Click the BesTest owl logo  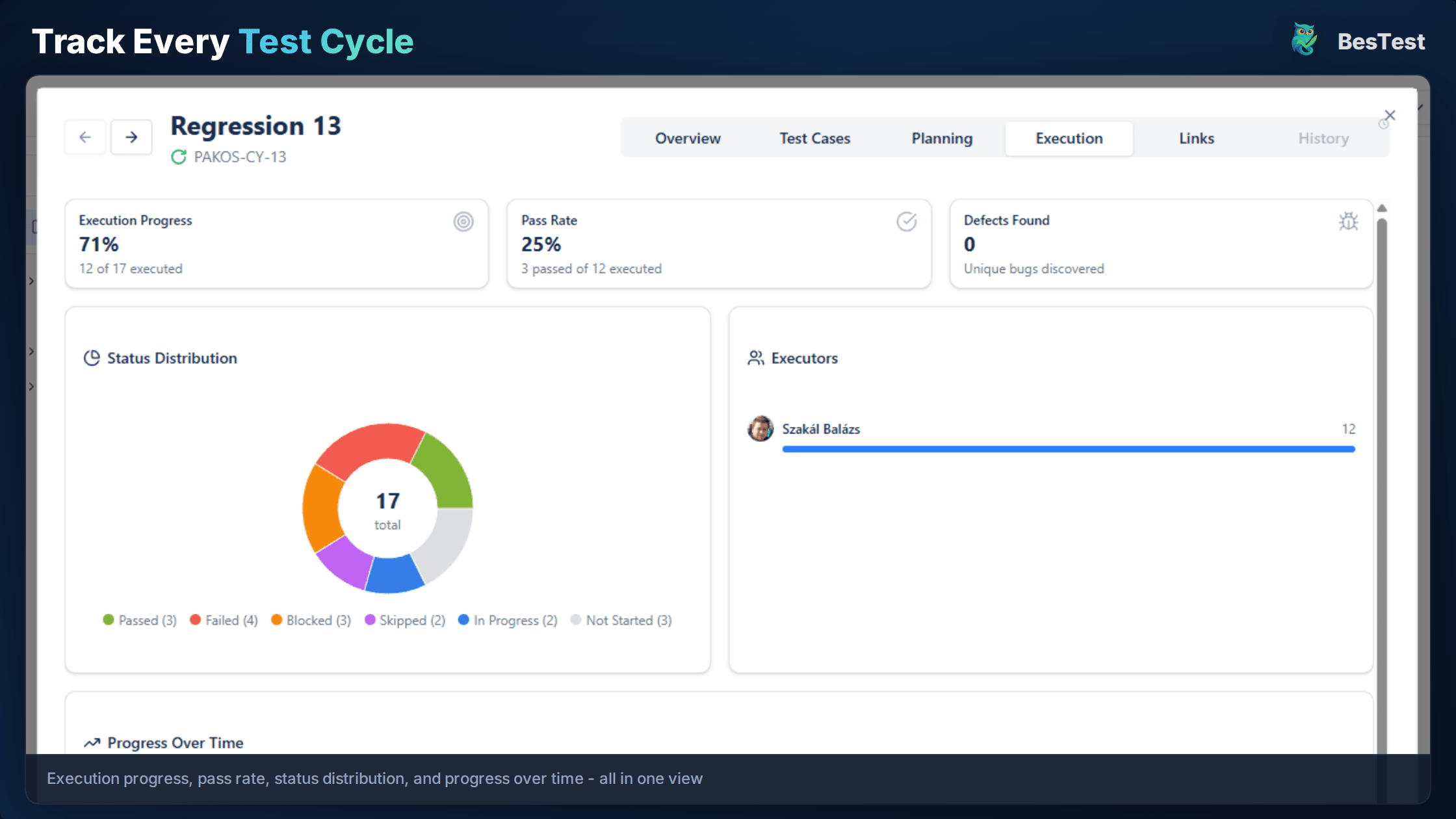[1303, 39]
